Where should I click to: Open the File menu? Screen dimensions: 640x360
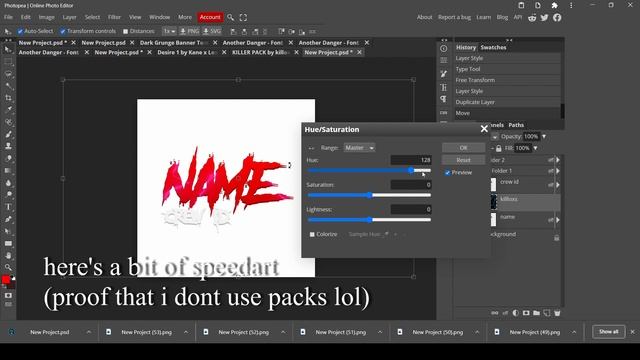click(x=8, y=17)
